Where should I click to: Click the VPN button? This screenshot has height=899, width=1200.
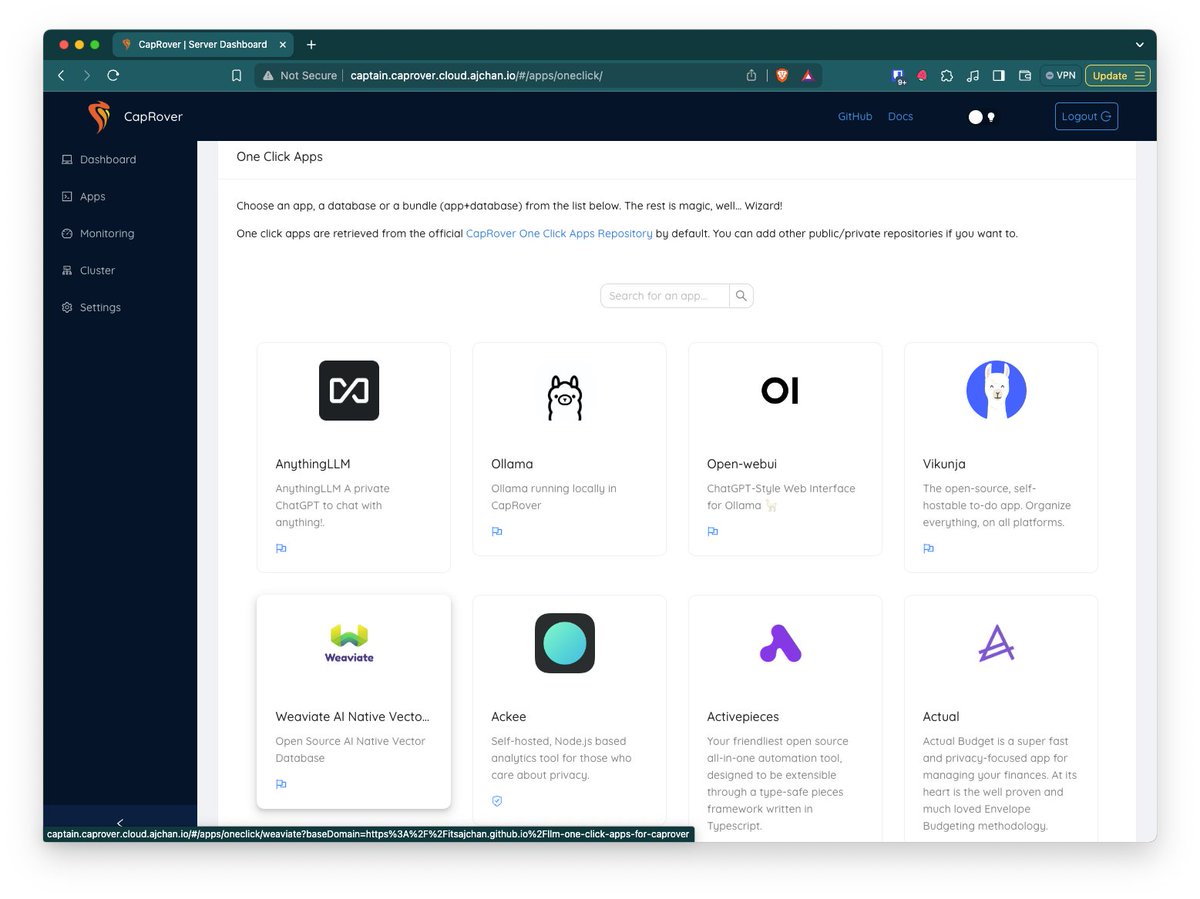tap(1060, 75)
